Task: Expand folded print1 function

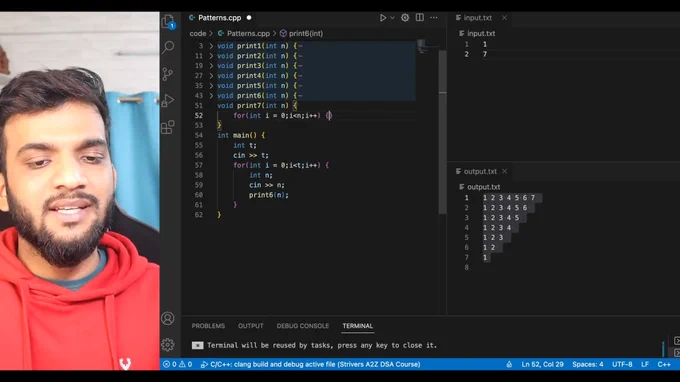Action: point(211,46)
